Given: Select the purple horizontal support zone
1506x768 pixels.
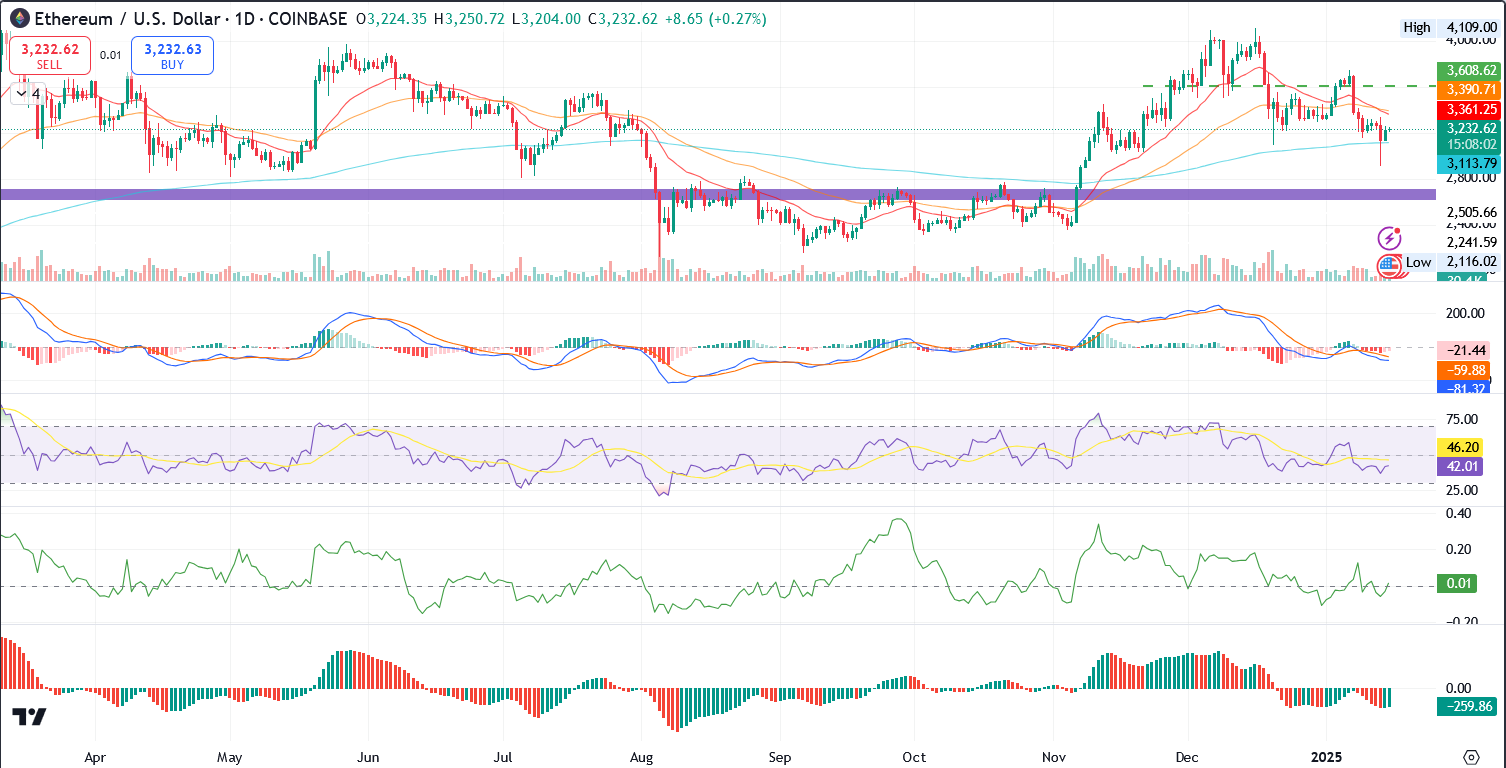Looking at the screenshot, I should pos(718,194).
